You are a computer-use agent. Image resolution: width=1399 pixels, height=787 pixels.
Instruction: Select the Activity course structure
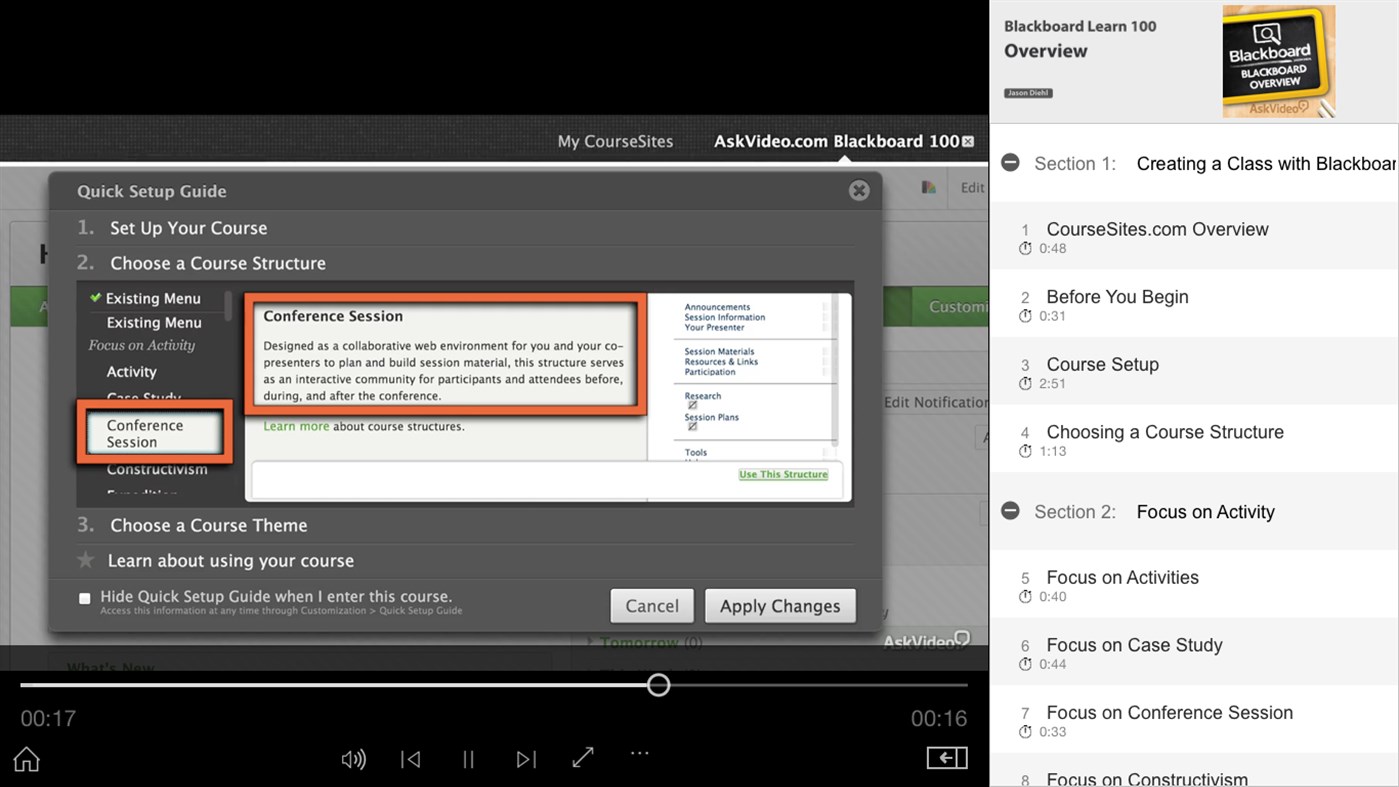[x=132, y=372]
